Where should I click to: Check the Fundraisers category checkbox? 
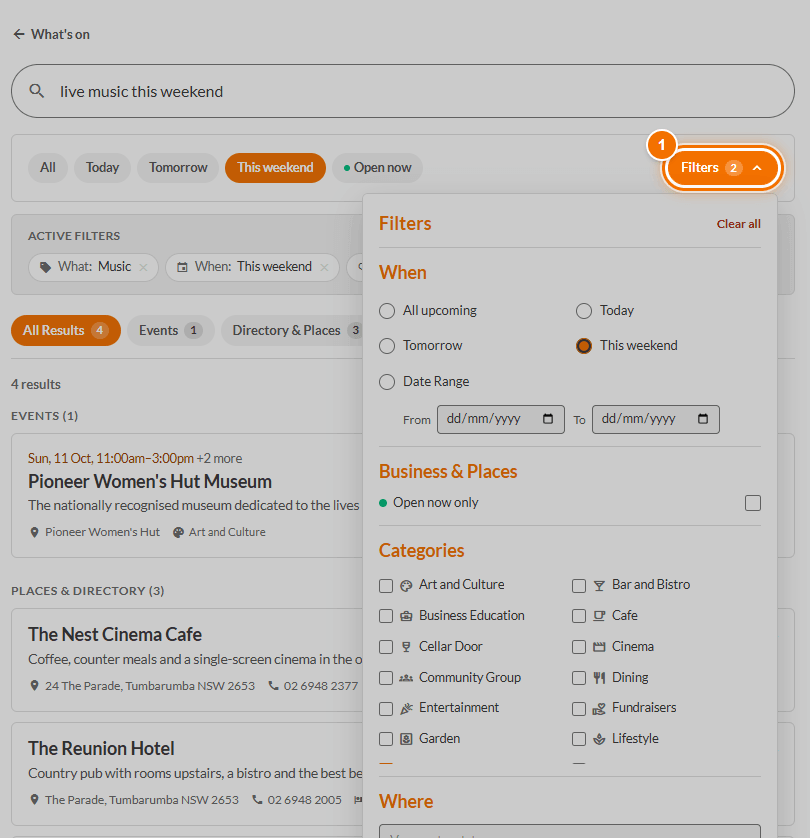(x=579, y=709)
